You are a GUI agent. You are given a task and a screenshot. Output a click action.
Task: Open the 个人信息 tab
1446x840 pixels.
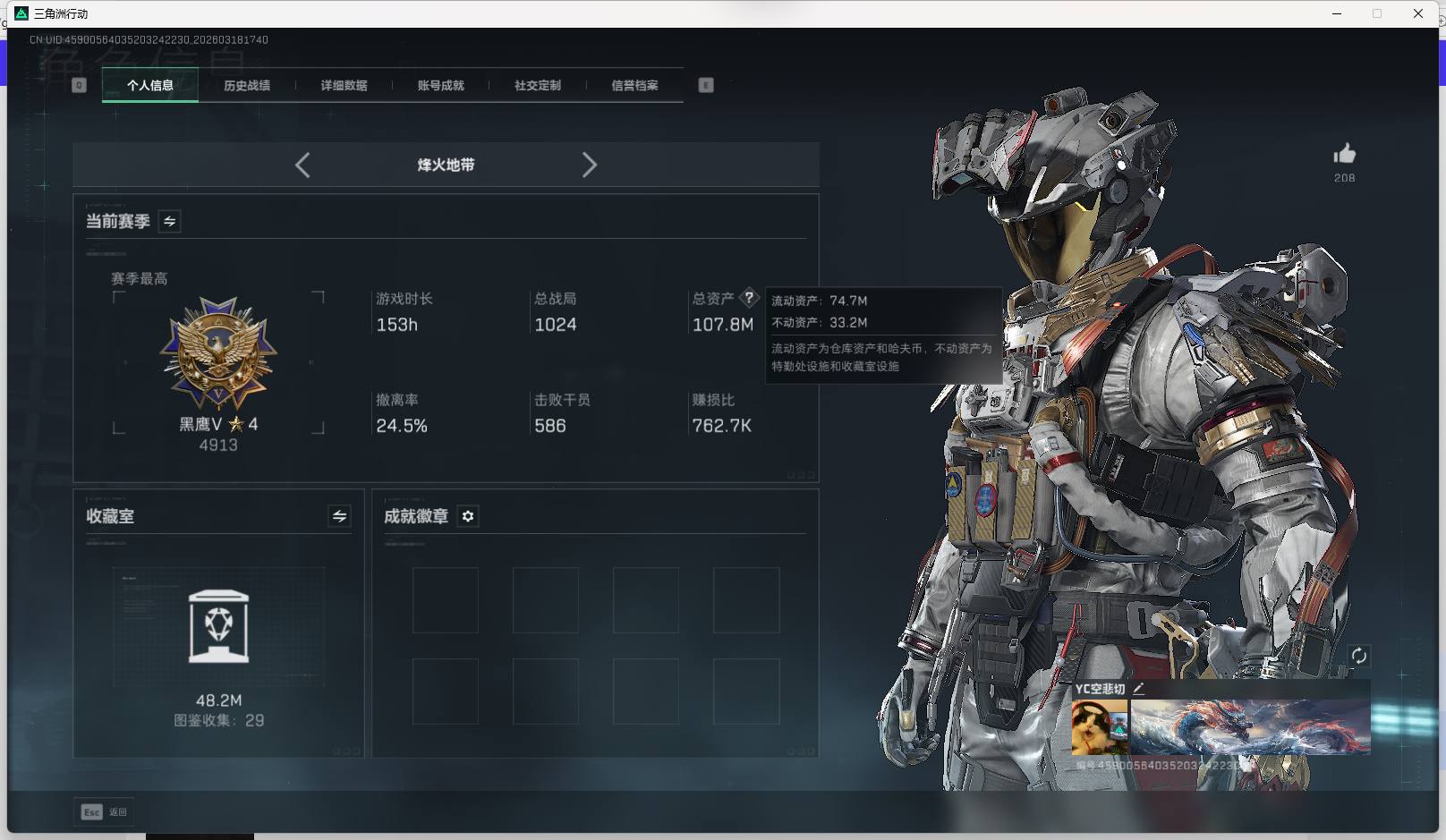tap(150, 85)
